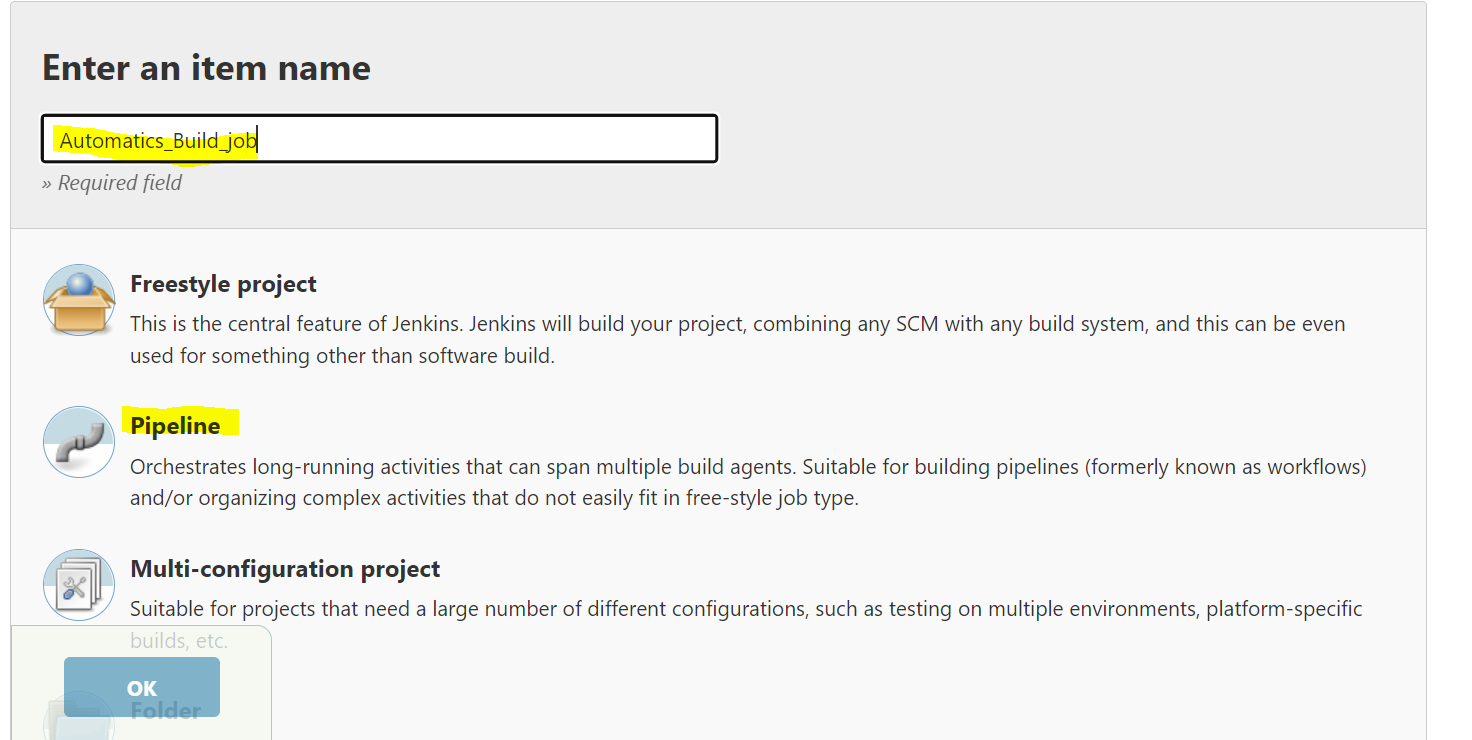This screenshot has height=740, width=1472.
Task: Click the Multi-configuration project tools icon
Action: (x=79, y=585)
